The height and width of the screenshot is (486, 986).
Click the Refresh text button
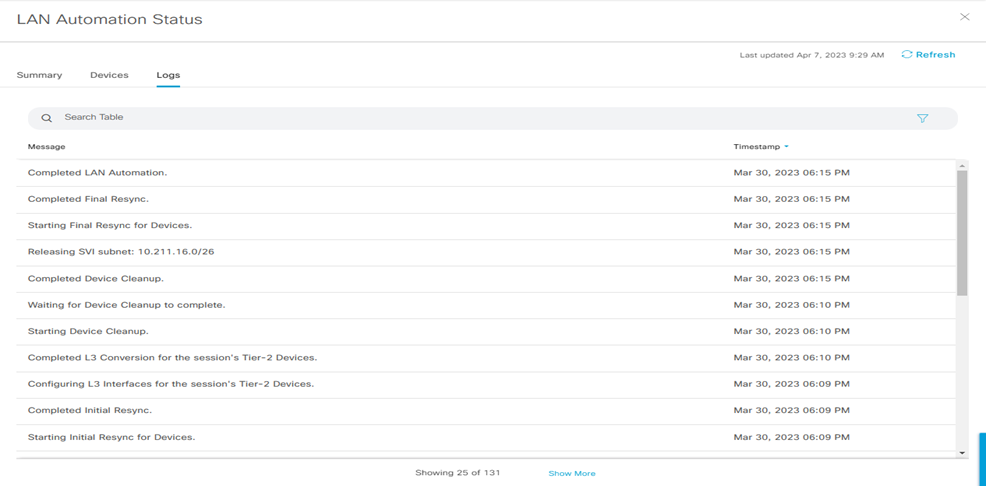(935, 55)
